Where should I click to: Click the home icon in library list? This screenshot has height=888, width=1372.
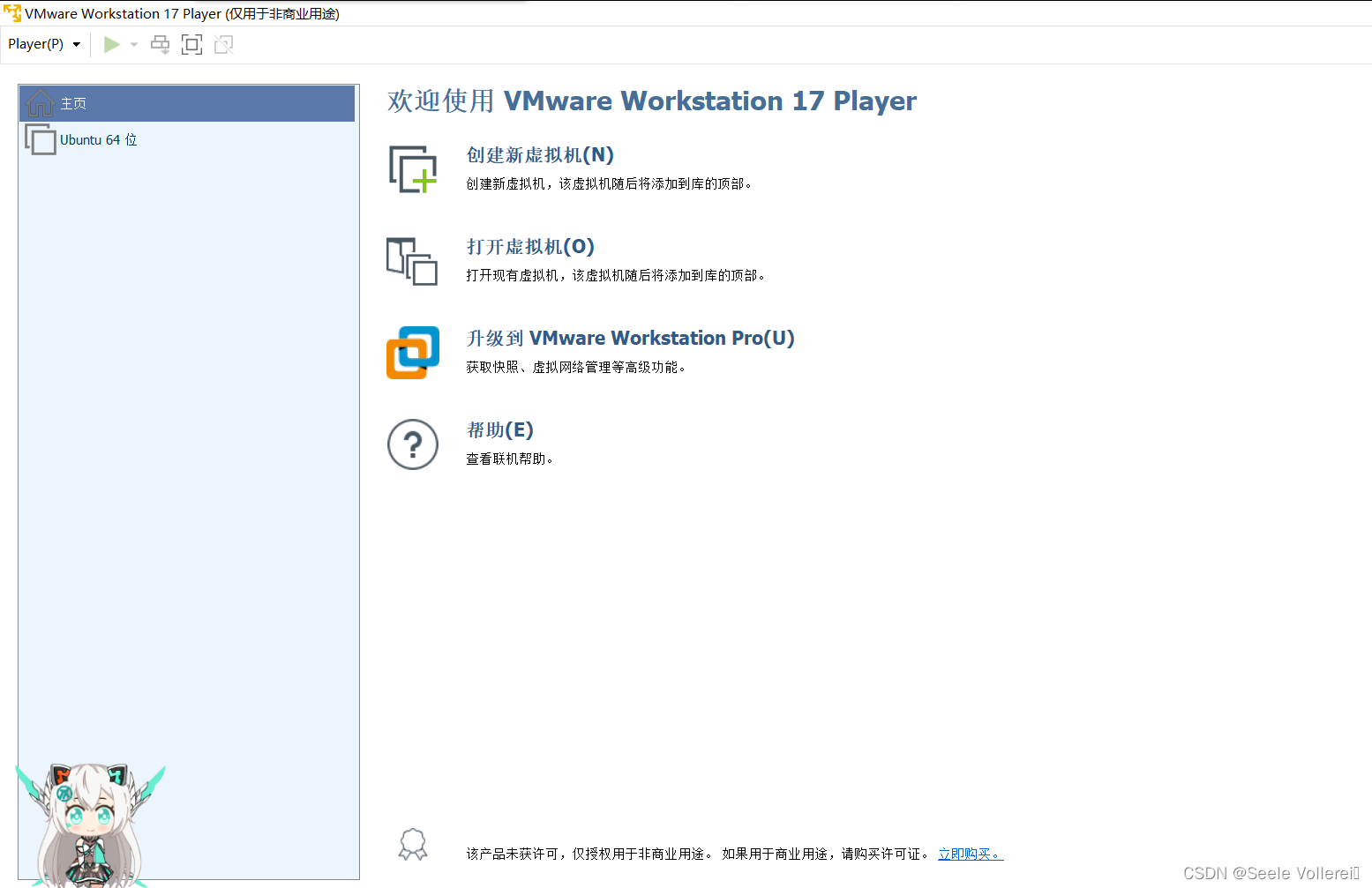(x=41, y=103)
